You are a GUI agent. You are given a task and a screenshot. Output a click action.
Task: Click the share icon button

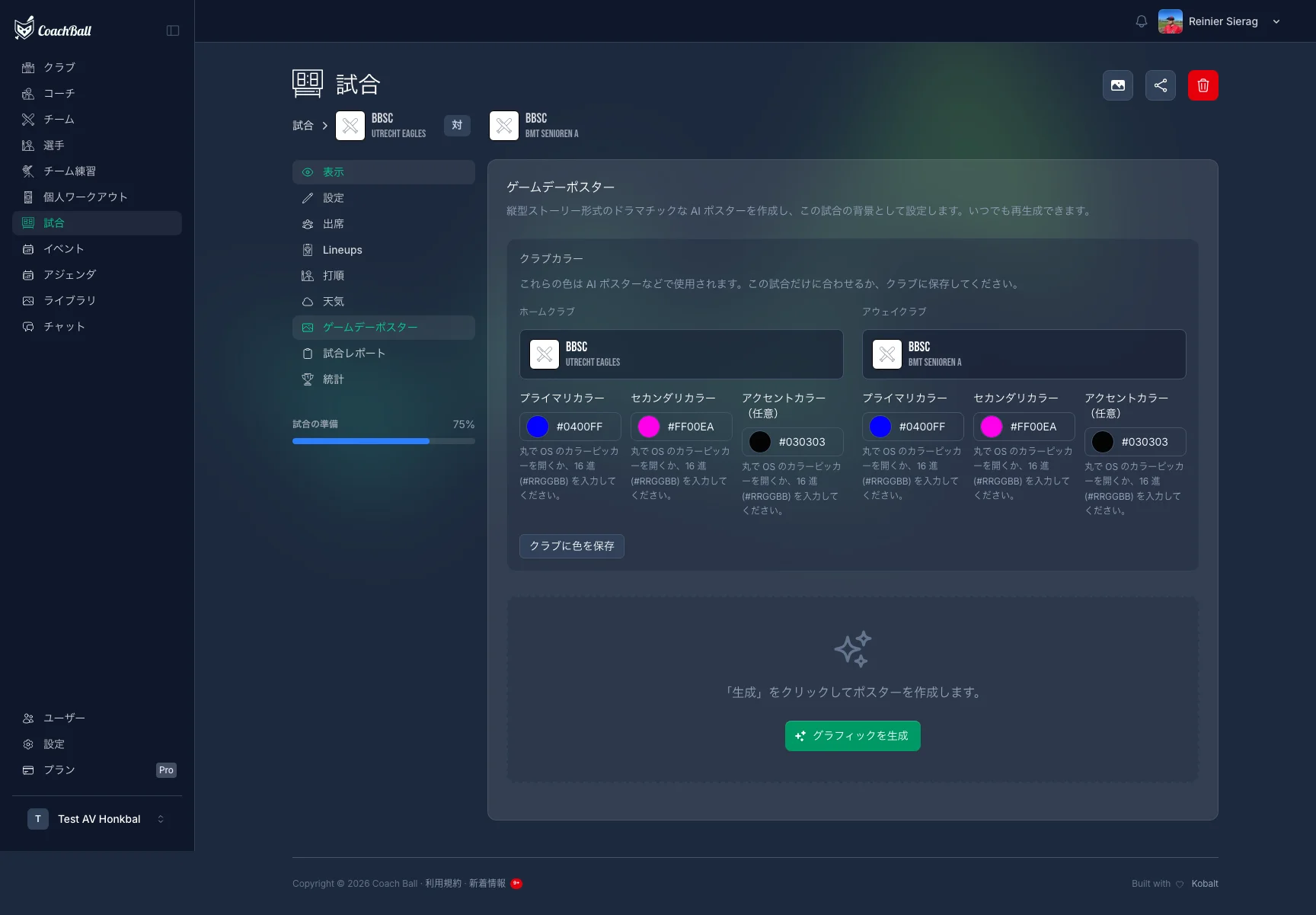pos(1161,85)
